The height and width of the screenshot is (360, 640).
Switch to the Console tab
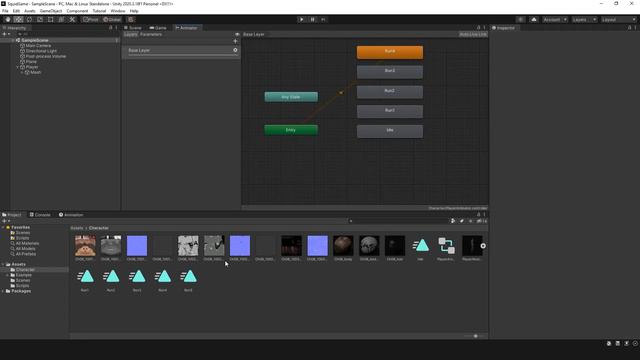click(x=40, y=215)
